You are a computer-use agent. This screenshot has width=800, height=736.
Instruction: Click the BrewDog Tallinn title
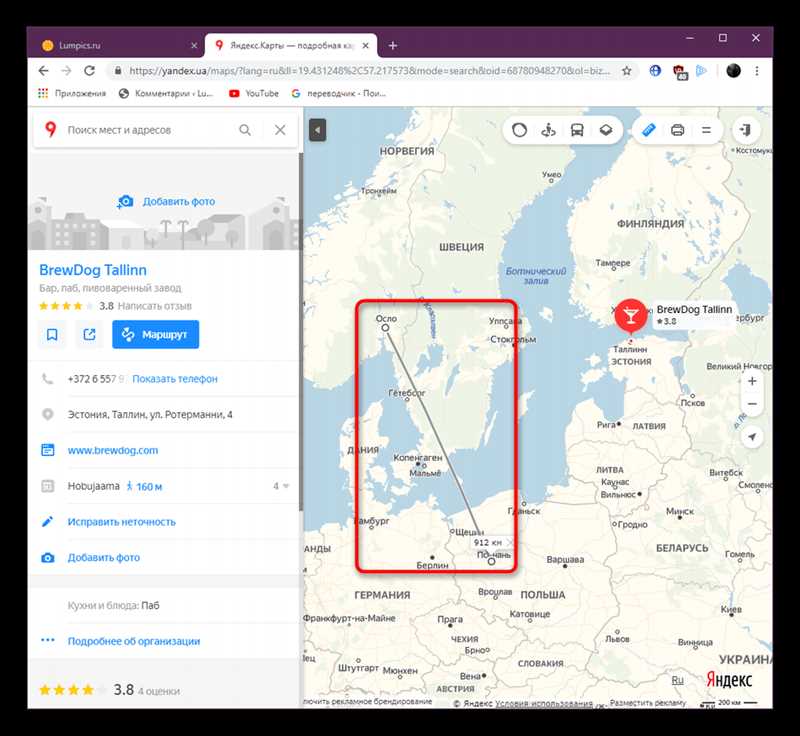tap(93, 270)
